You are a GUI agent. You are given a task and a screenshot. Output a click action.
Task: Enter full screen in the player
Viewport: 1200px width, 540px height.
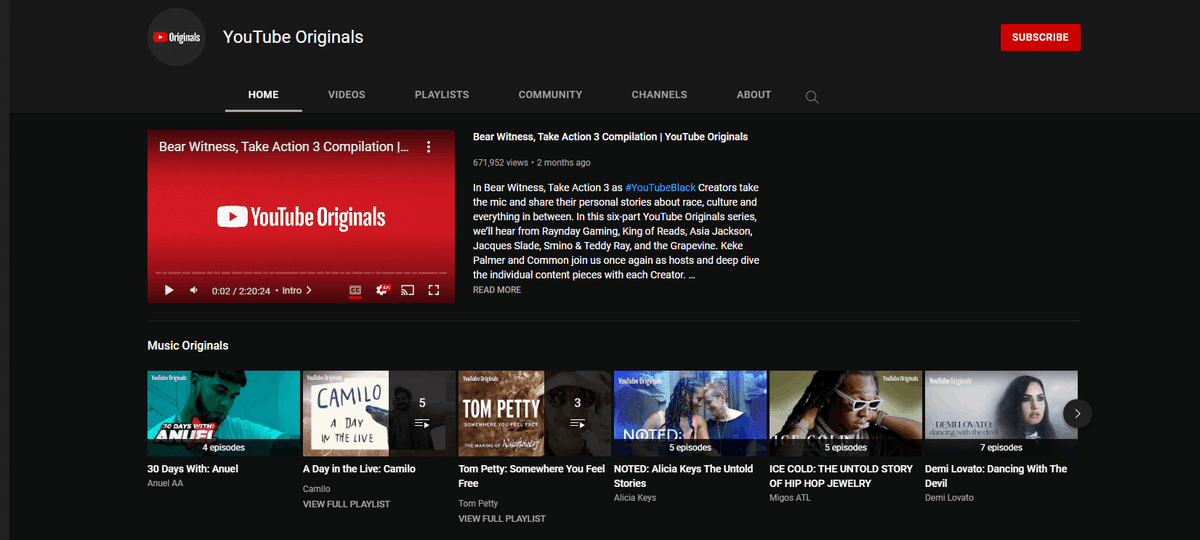[434, 290]
